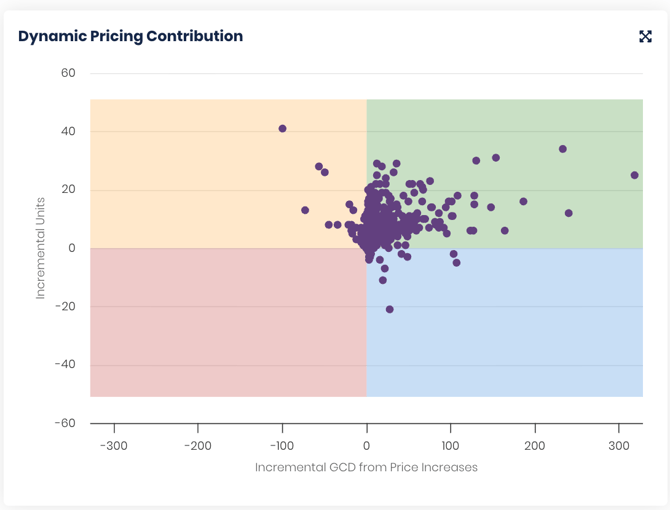This screenshot has width=670, height=510.
Task: Click the Incremental GCD from Price Increases label
Action: click(366, 467)
